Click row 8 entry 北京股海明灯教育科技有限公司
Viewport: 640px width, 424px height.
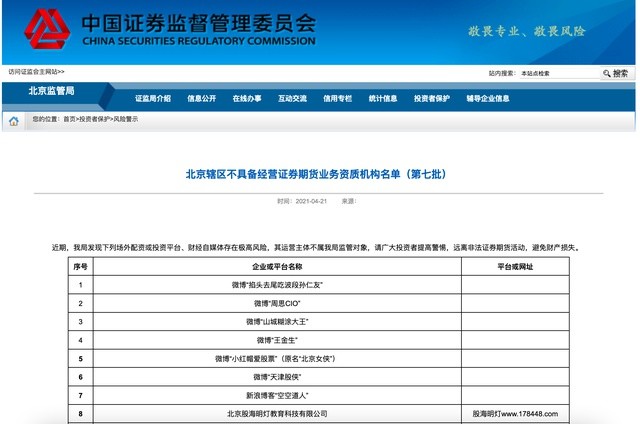(x=277, y=414)
